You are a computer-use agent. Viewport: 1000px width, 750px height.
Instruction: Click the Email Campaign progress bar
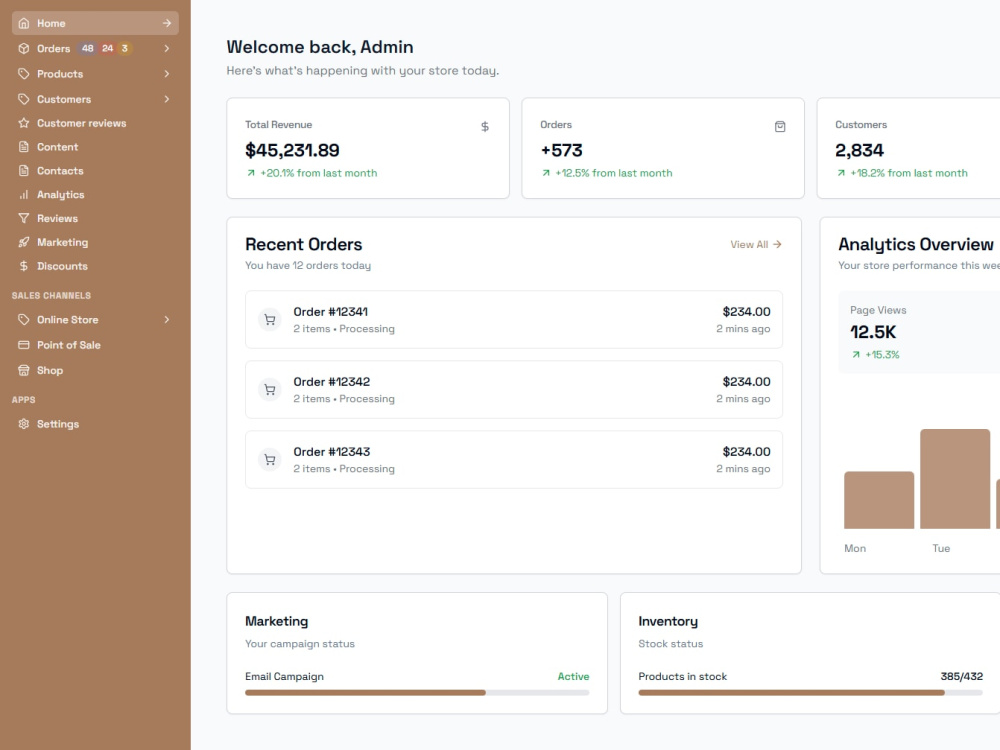point(417,693)
